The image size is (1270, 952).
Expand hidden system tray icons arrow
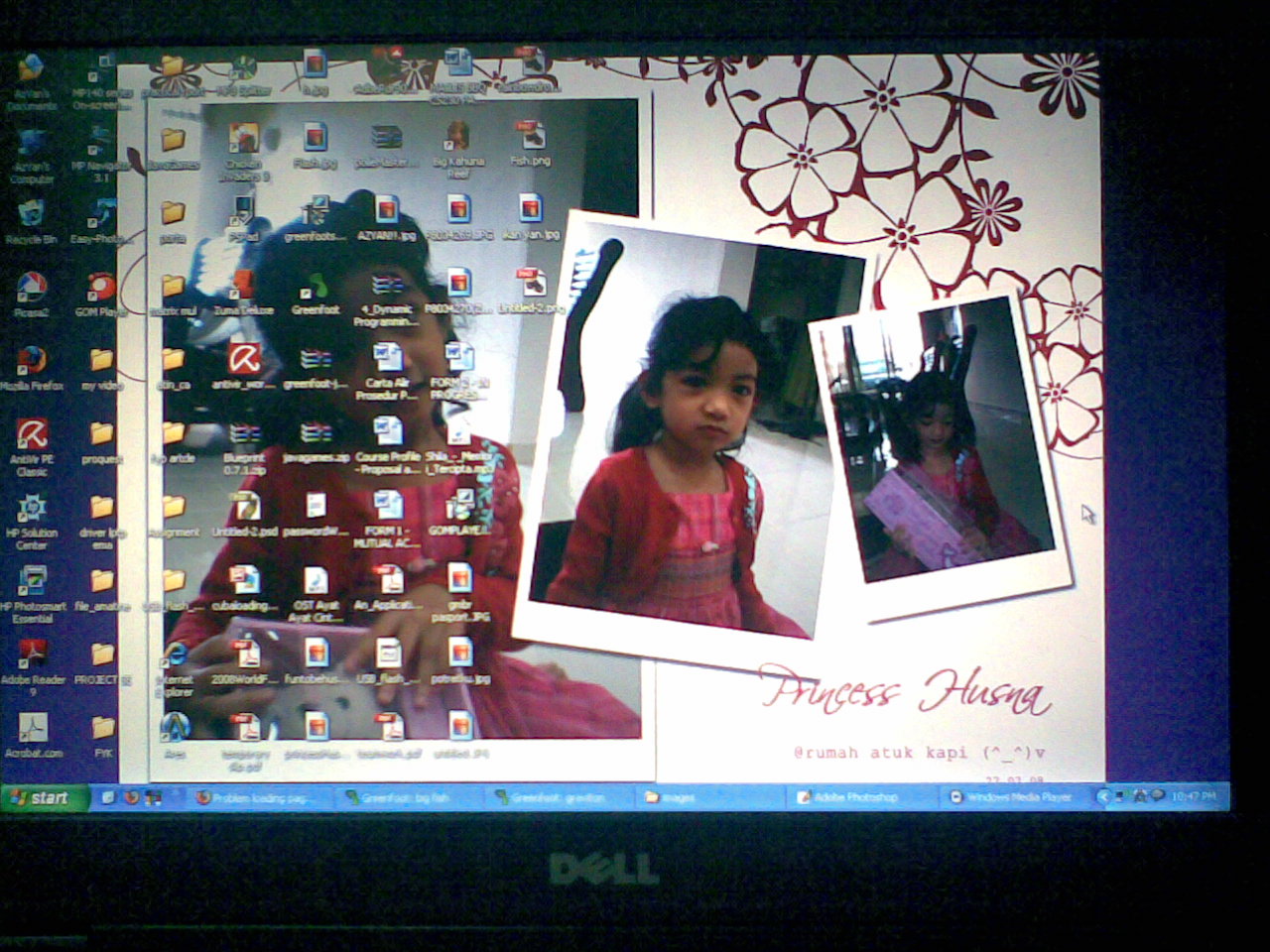pyautogui.click(x=1103, y=796)
